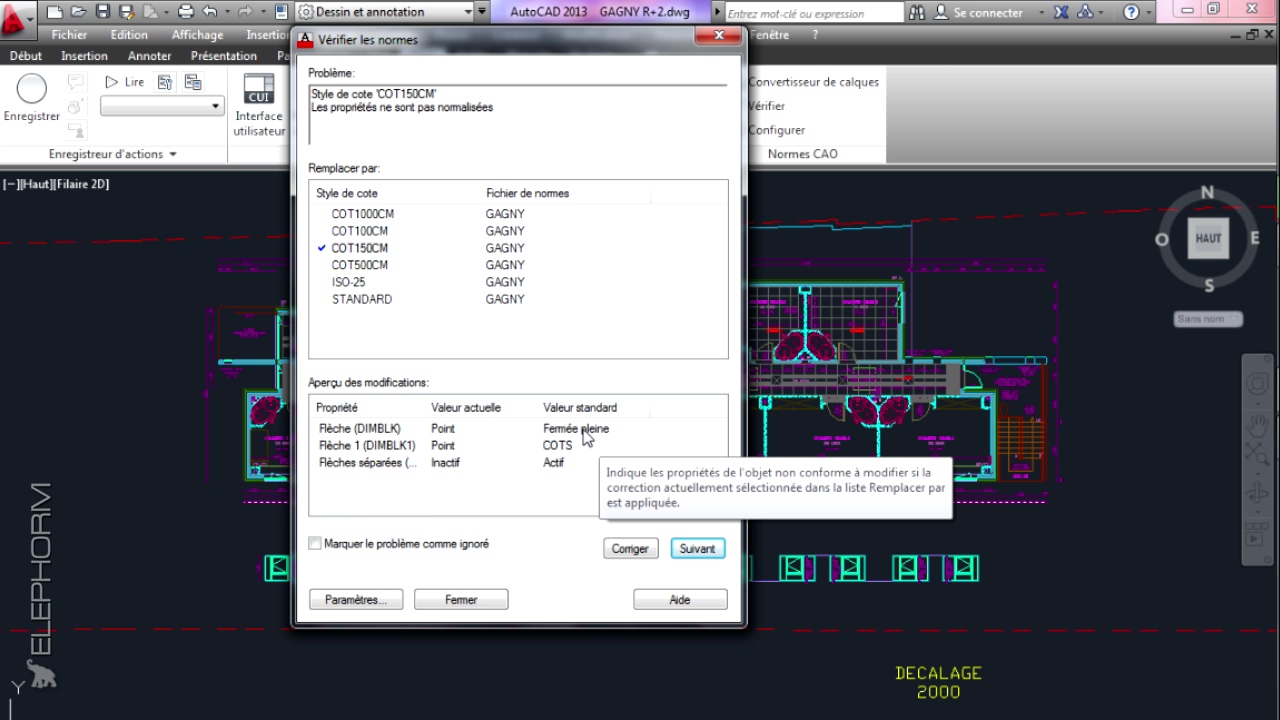The image size is (1280, 720).
Task: Click the 'Fichier de normes' column header
Action: coord(528,193)
